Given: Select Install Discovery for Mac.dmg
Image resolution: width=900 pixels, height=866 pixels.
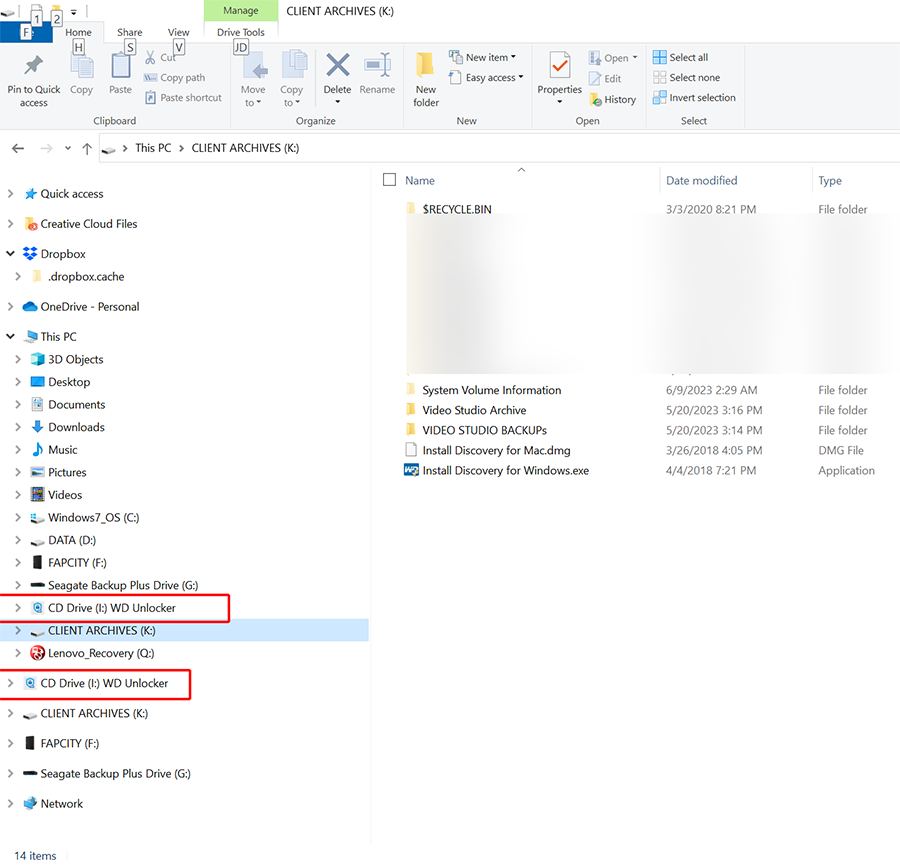Looking at the screenshot, I should (496, 451).
